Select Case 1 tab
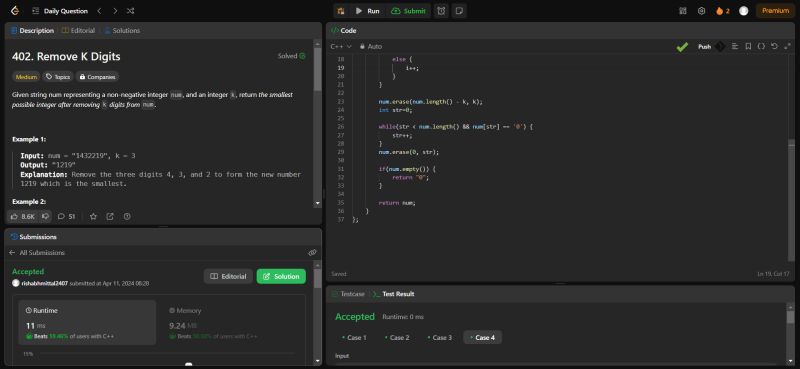 [354, 337]
